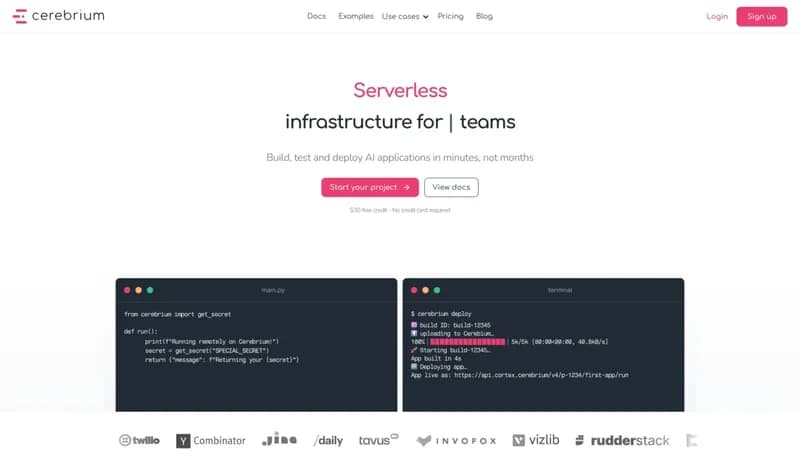
Task: Click the 'Starting build-12345' terminal line
Action: click(451, 350)
